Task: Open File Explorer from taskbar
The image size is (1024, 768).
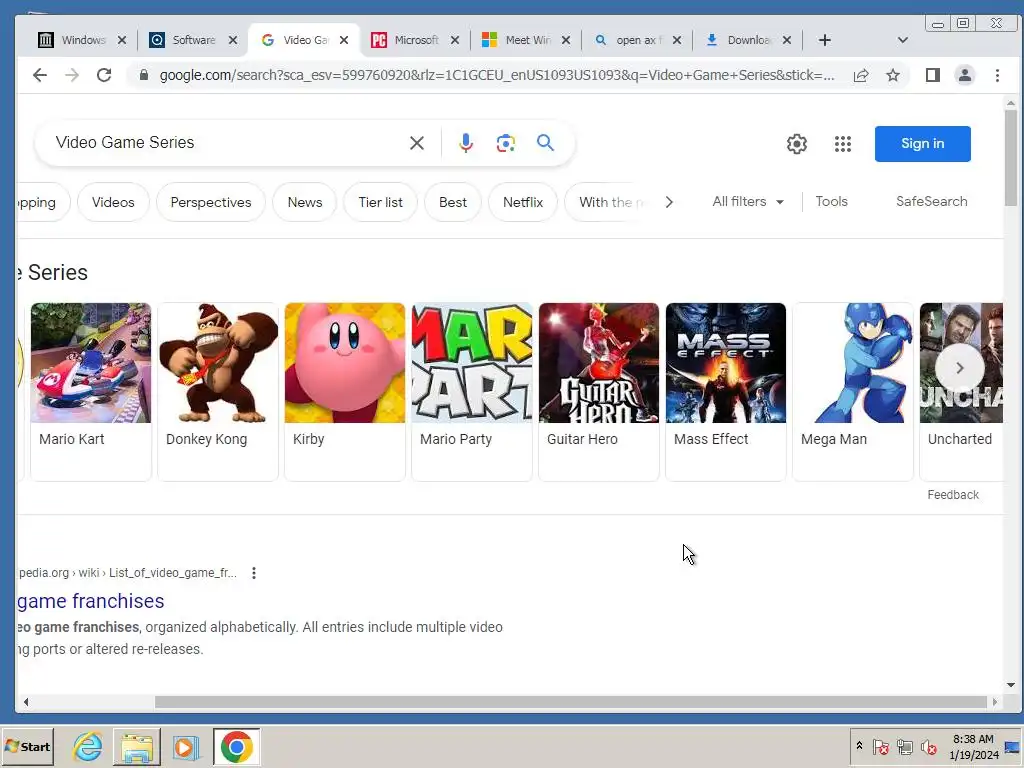Action: pyautogui.click(x=136, y=746)
